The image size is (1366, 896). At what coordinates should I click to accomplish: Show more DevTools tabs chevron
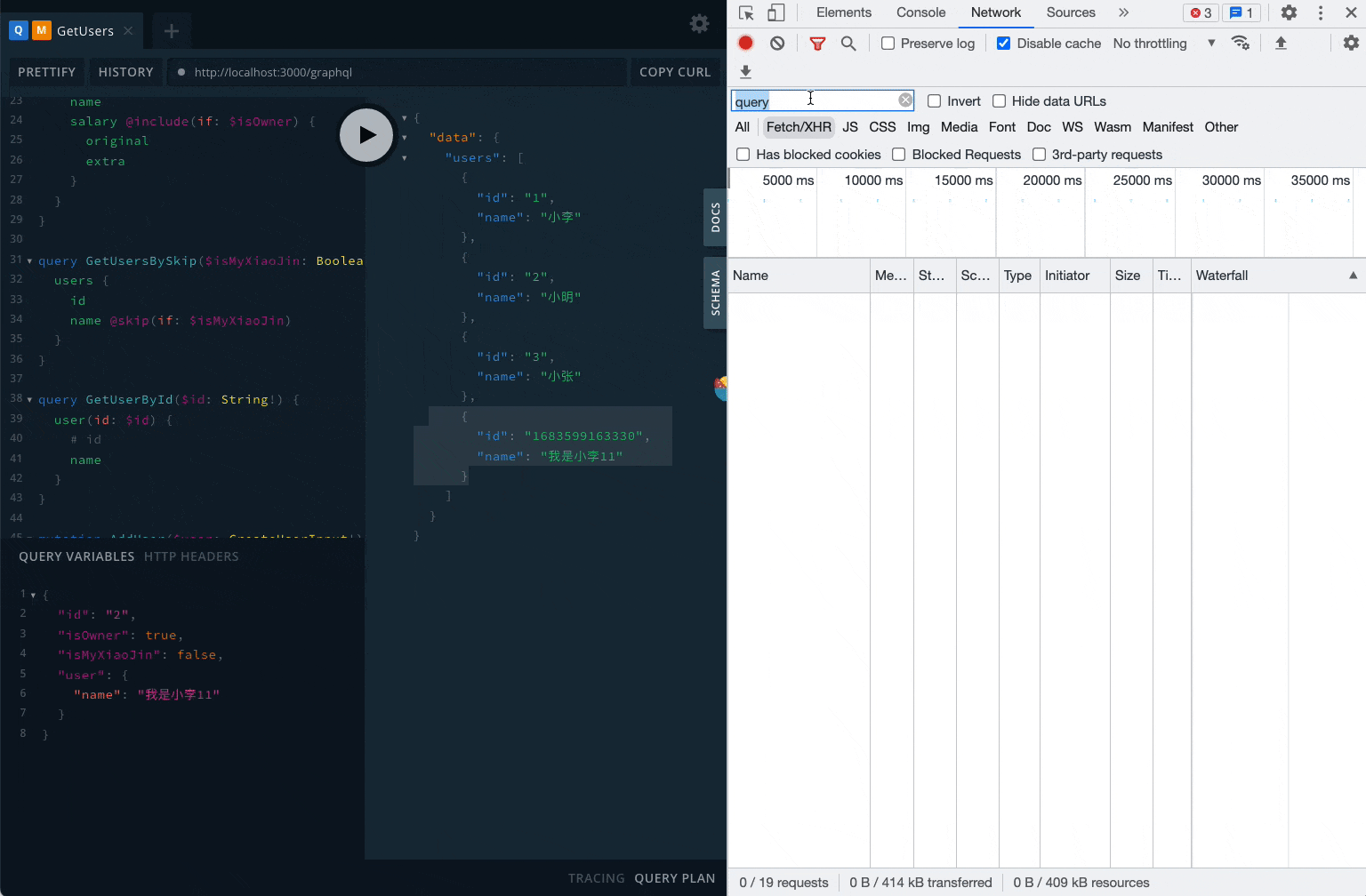1123,12
